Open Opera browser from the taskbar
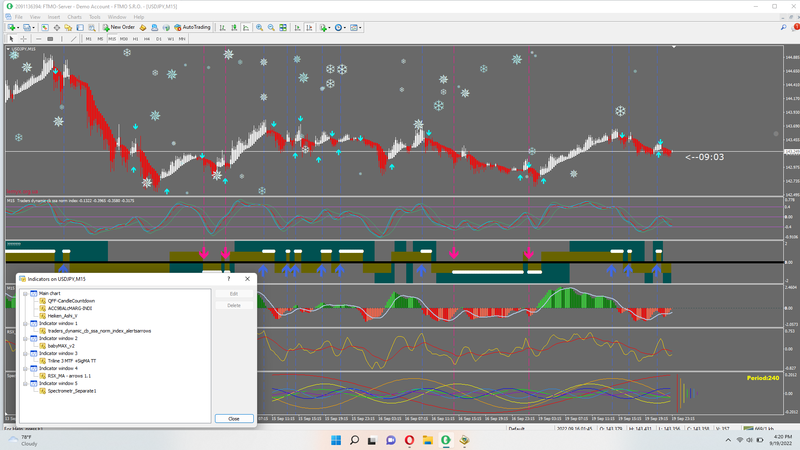The height and width of the screenshot is (450, 800). click(x=409, y=440)
